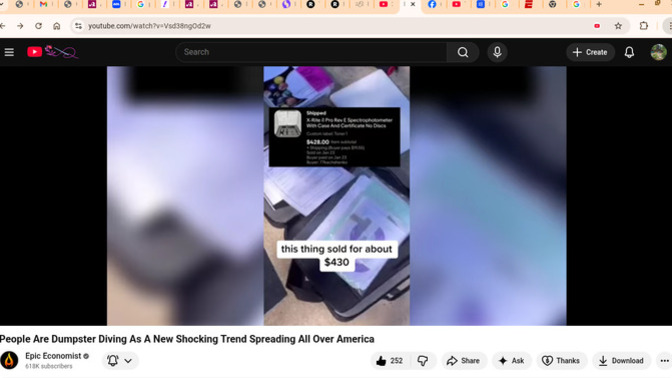Dislike the video with thumbs down

click(423, 361)
